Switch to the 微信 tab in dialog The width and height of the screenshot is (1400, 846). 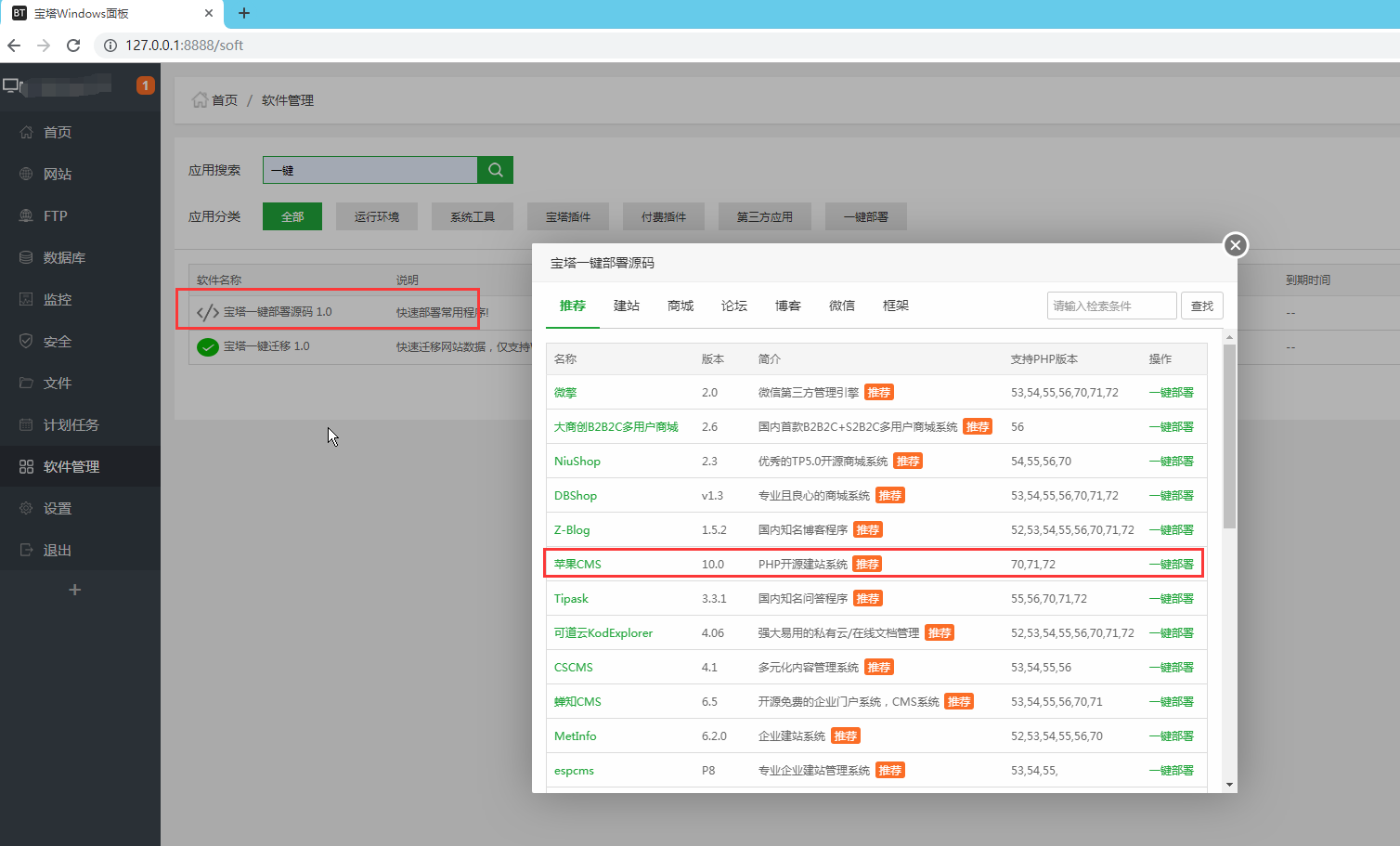[x=842, y=306]
